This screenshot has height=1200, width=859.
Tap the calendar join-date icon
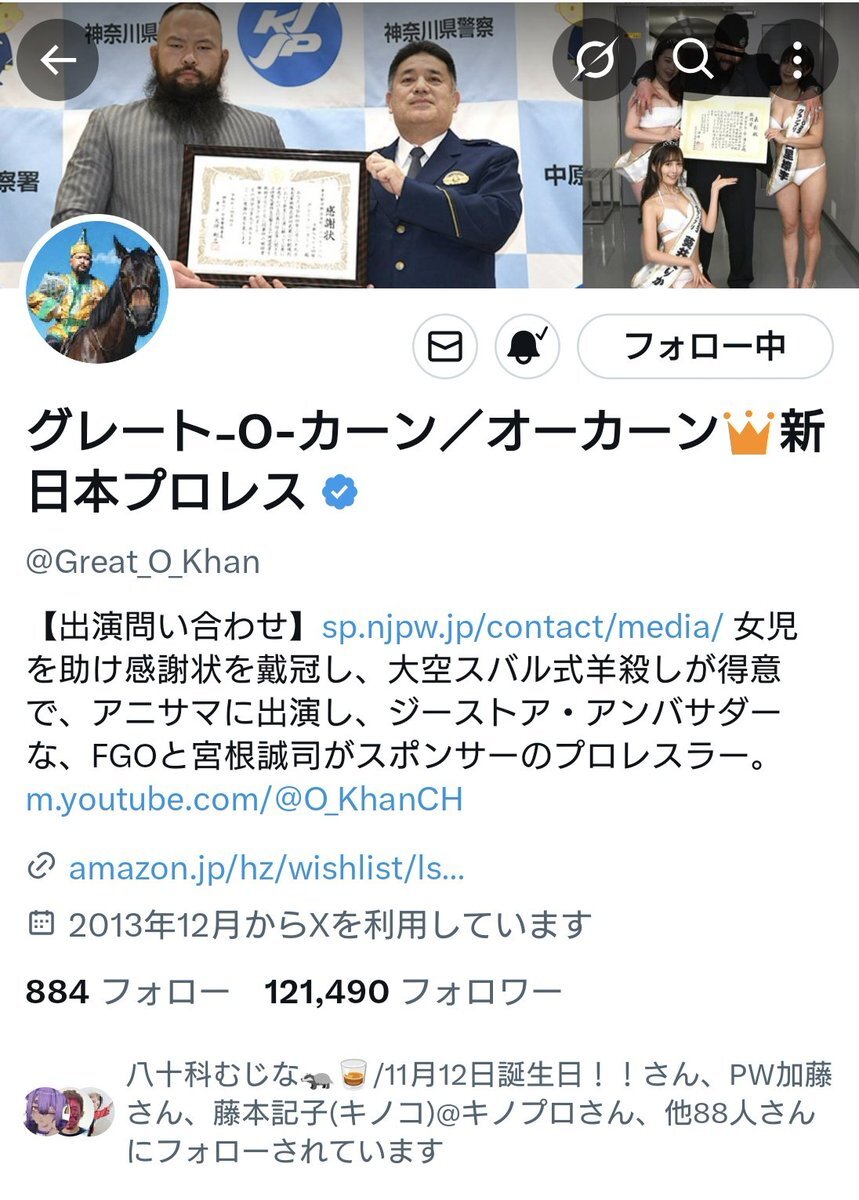point(41,924)
